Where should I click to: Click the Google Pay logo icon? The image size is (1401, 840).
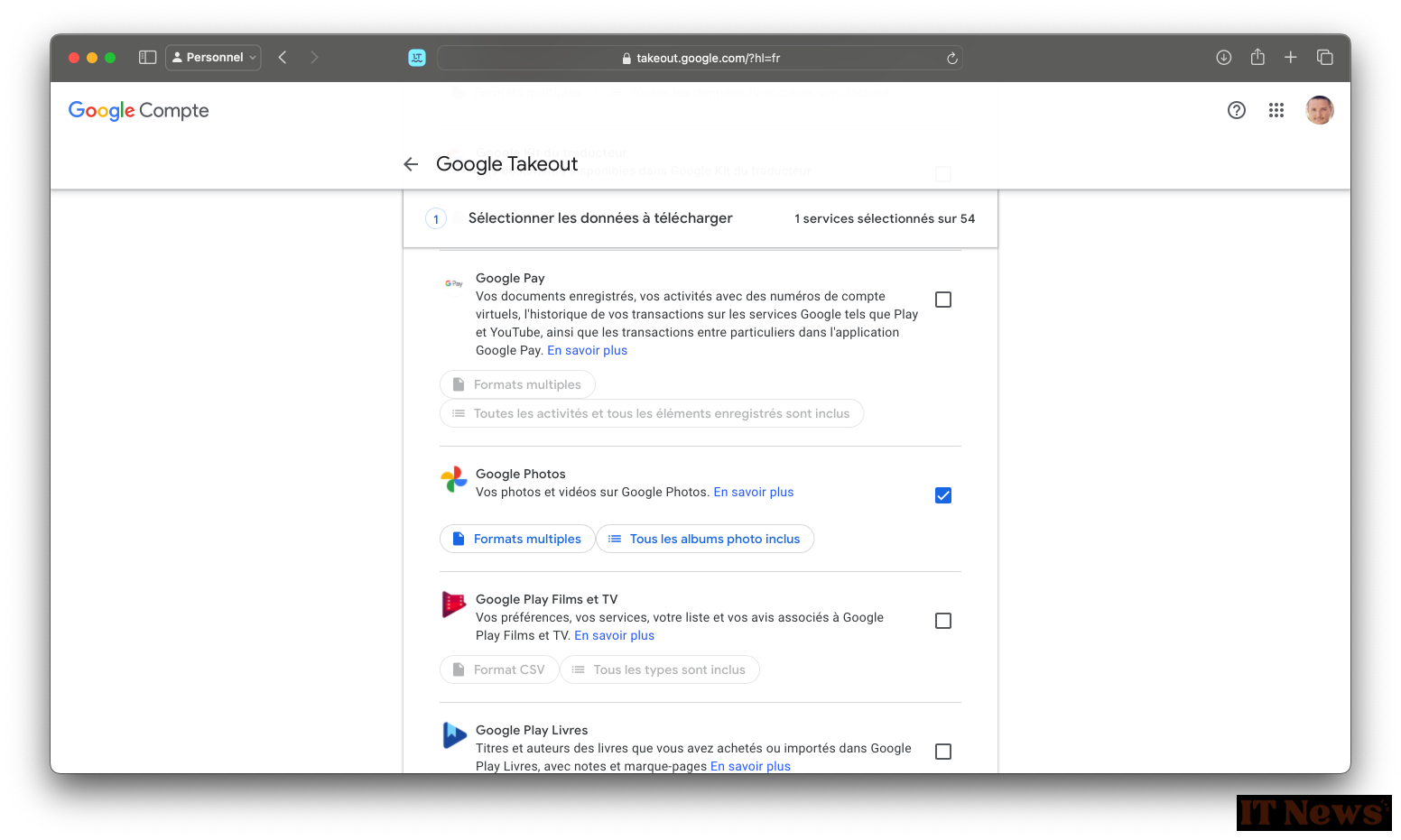click(454, 283)
